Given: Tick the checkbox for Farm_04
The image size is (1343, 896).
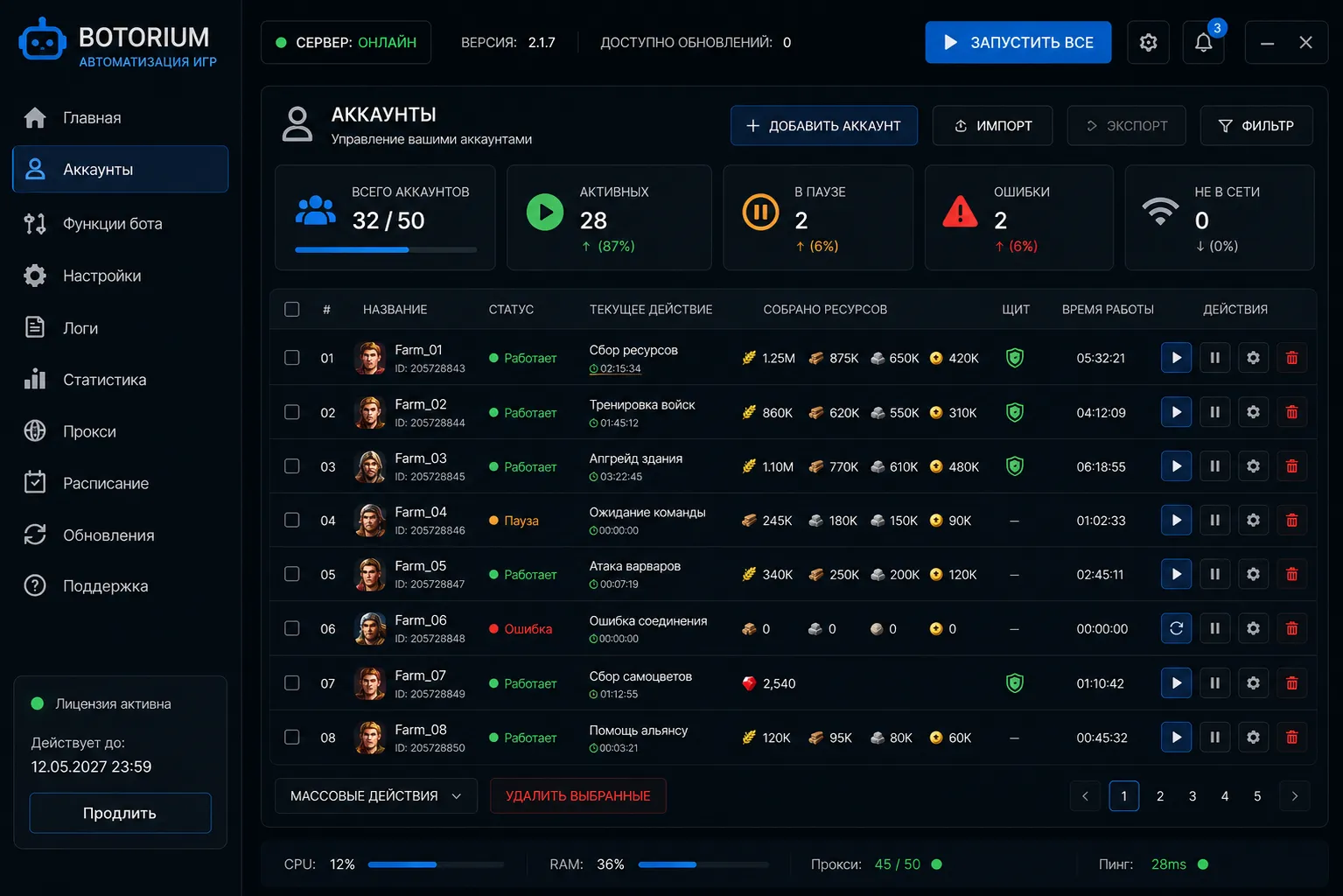Looking at the screenshot, I should tap(292, 520).
